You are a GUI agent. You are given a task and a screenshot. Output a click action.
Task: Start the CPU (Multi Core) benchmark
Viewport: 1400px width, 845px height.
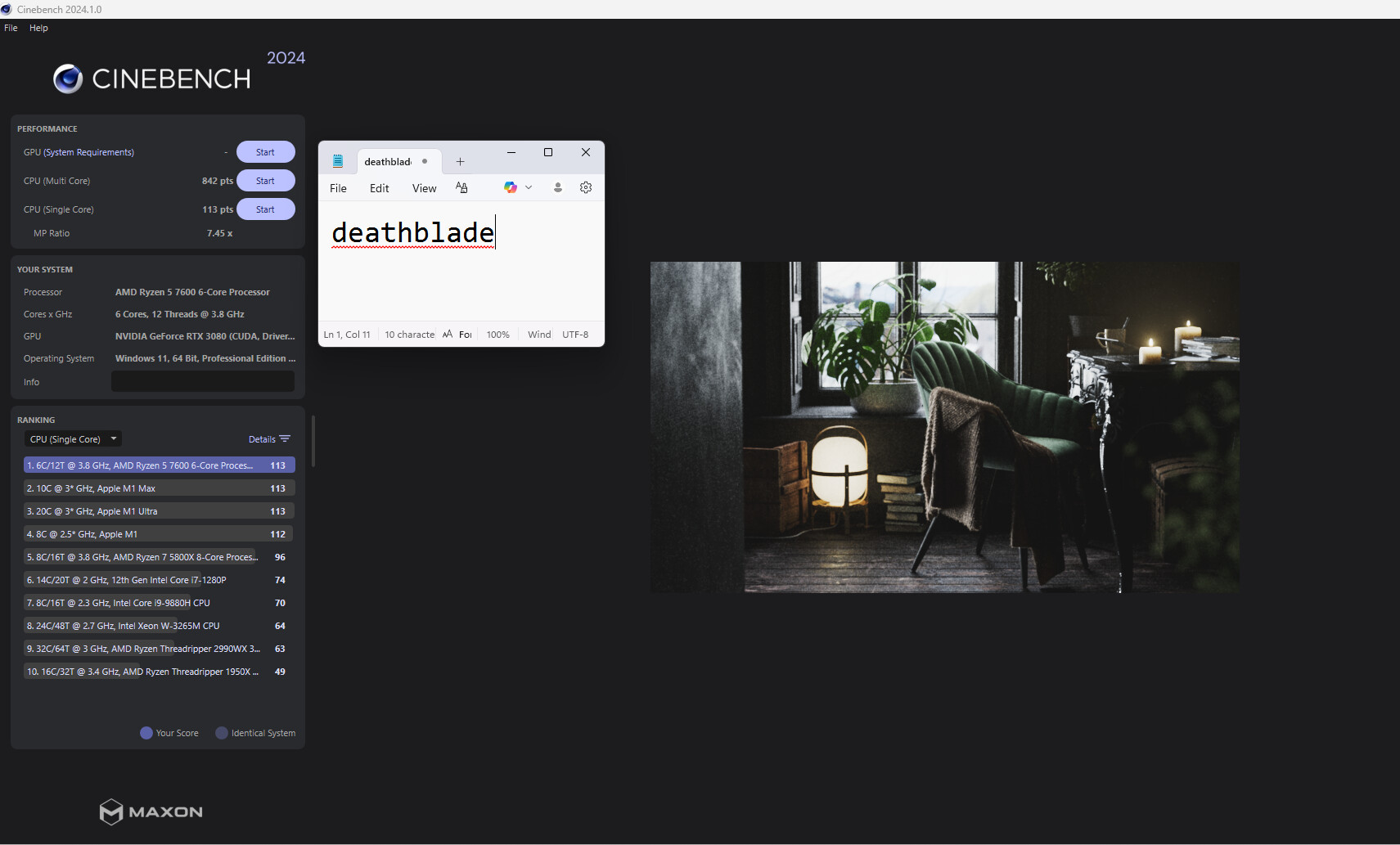265,181
